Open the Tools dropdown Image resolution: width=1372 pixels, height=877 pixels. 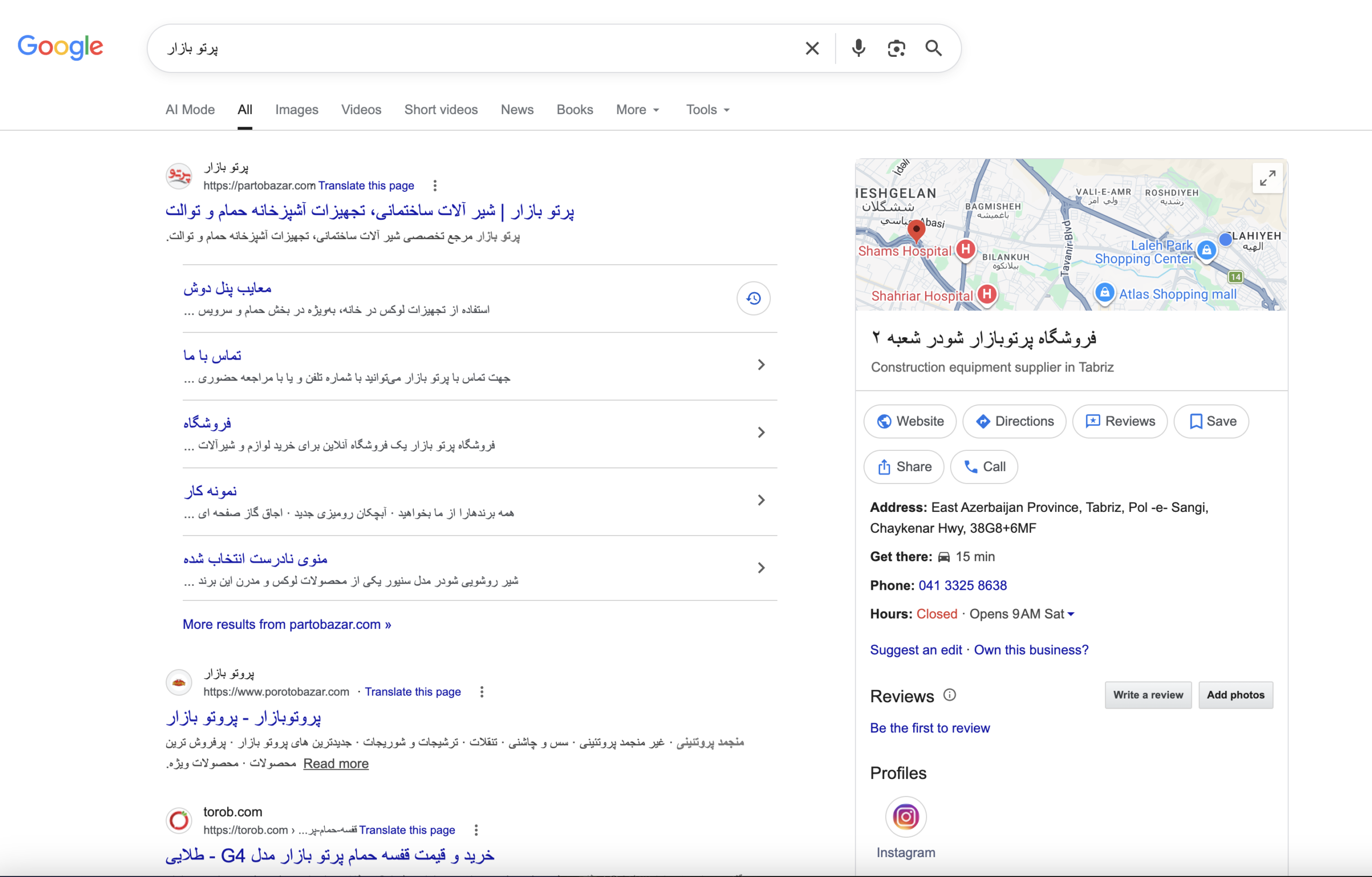pyautogui.click(x=707, y=110)
